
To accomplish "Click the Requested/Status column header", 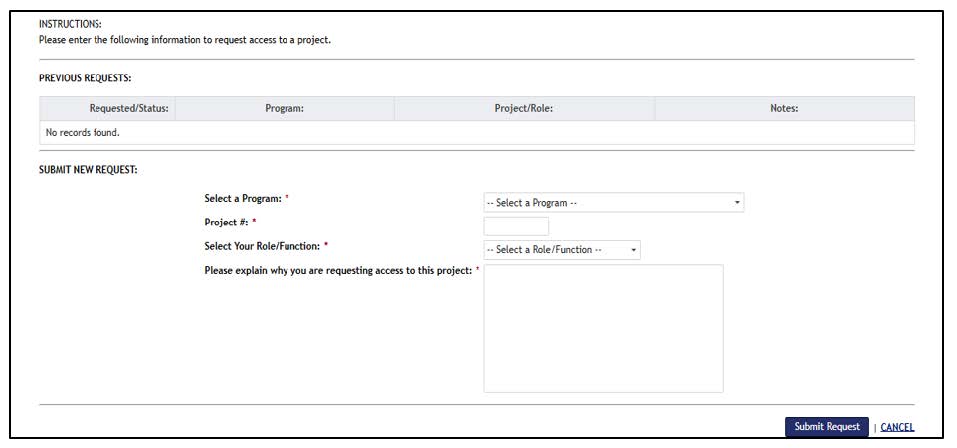I will coord(107,109).
